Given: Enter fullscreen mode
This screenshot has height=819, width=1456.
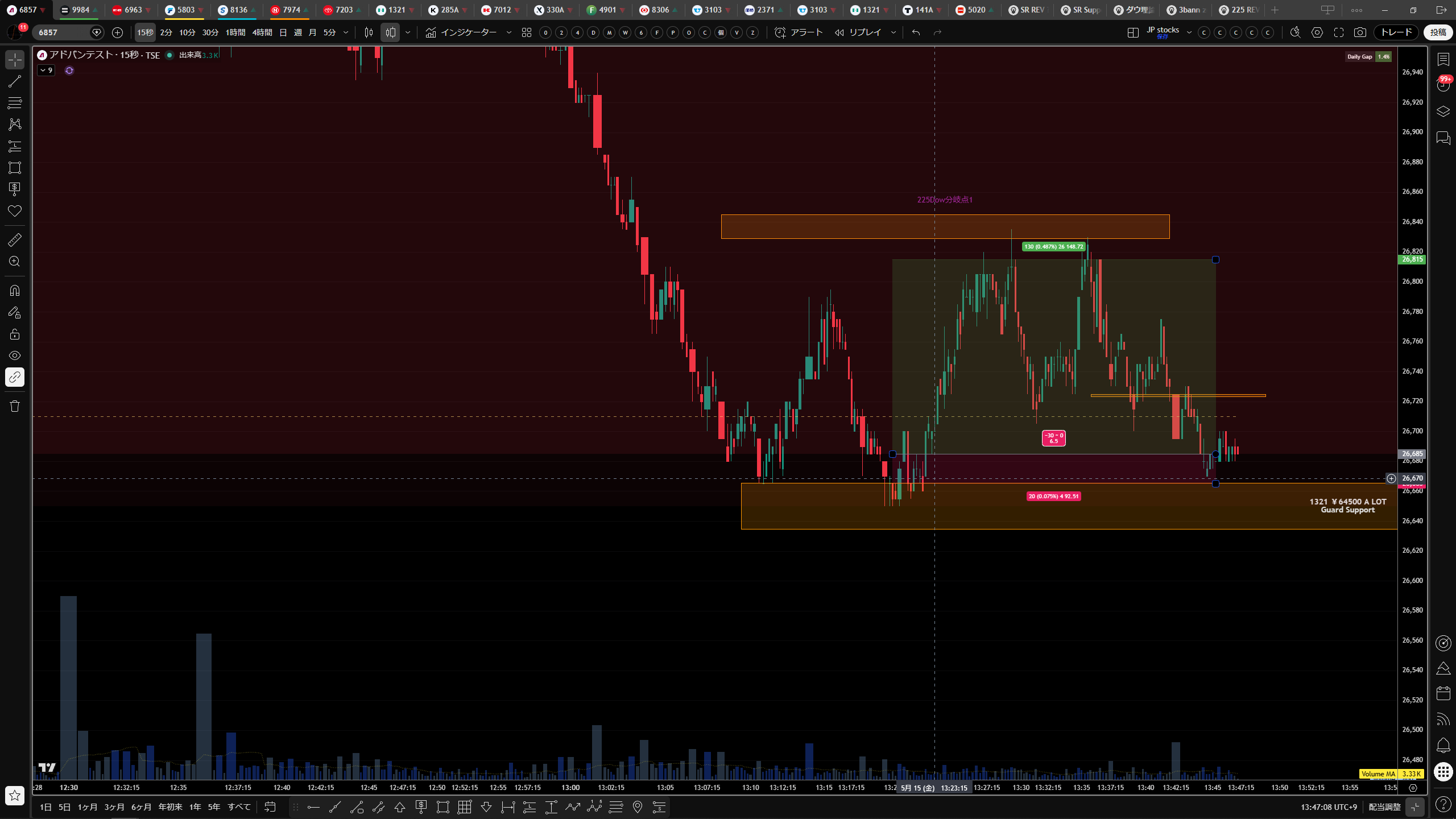Looking at the screenshot, I should click(1339, 32).
